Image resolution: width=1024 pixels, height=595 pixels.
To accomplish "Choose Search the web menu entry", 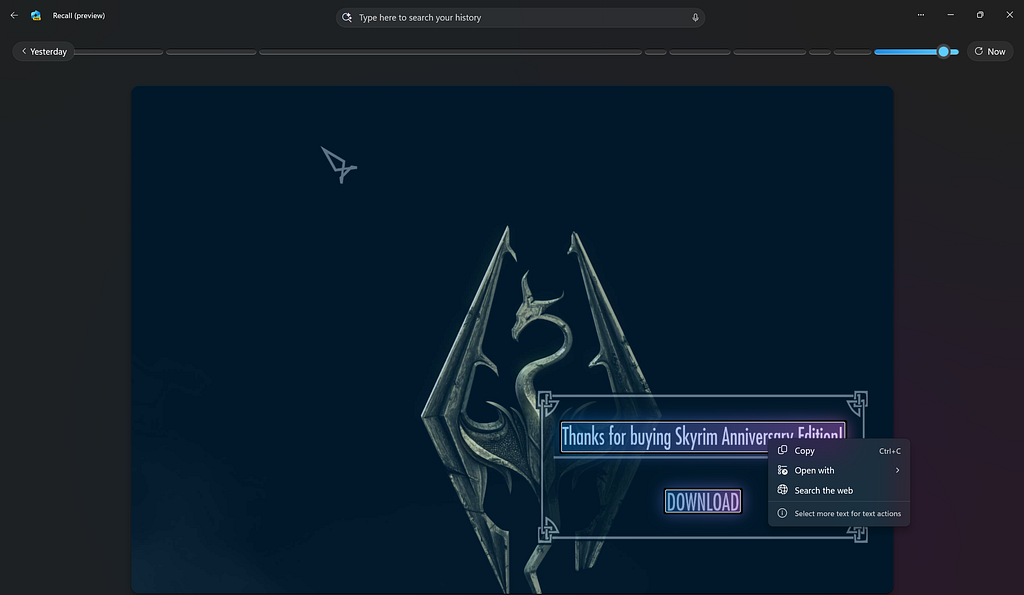I will tap(839, 490).
